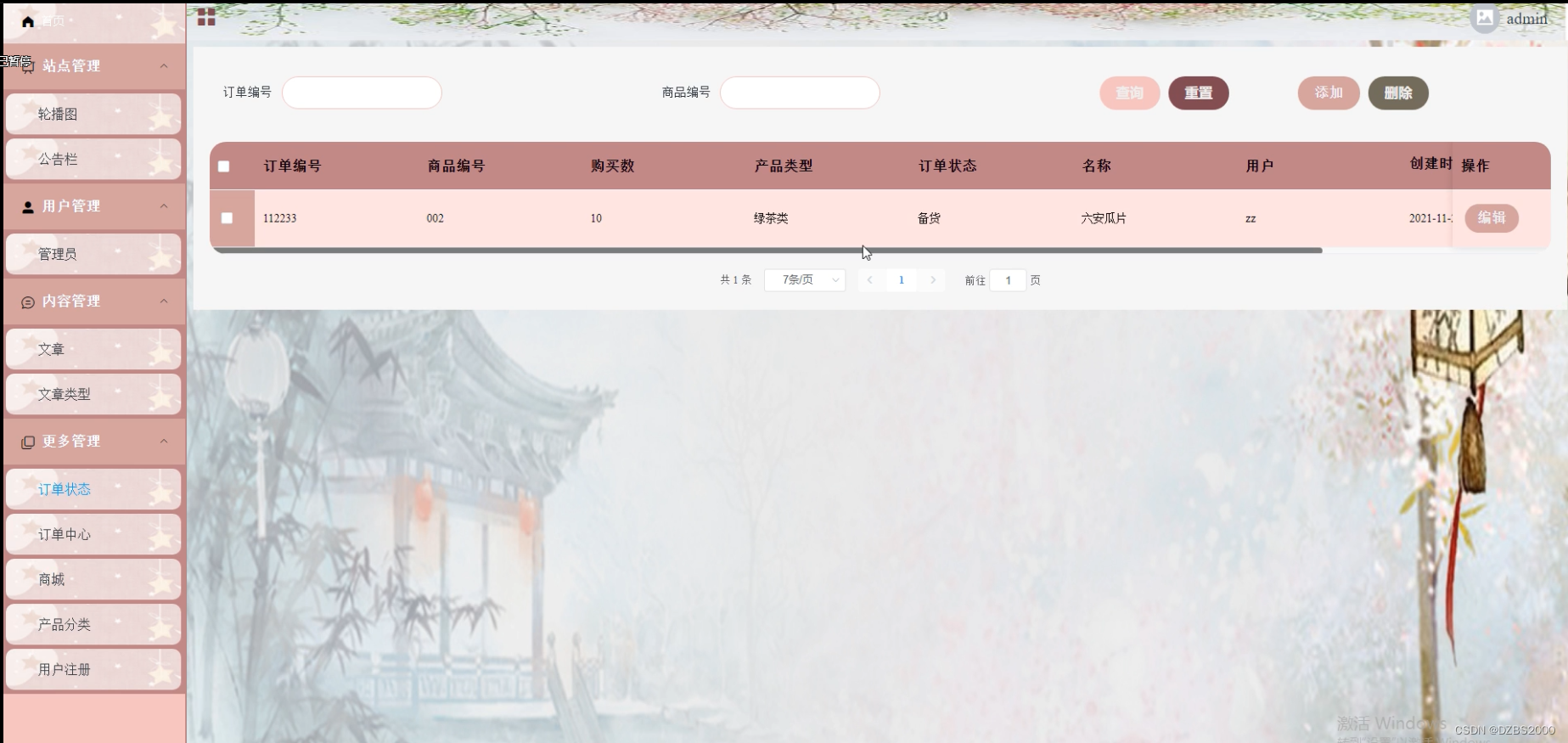Image resolution: width=1568 pixels, height=743 pixels.
Task: Click the 购买数 column header
Action: (613, 166)
